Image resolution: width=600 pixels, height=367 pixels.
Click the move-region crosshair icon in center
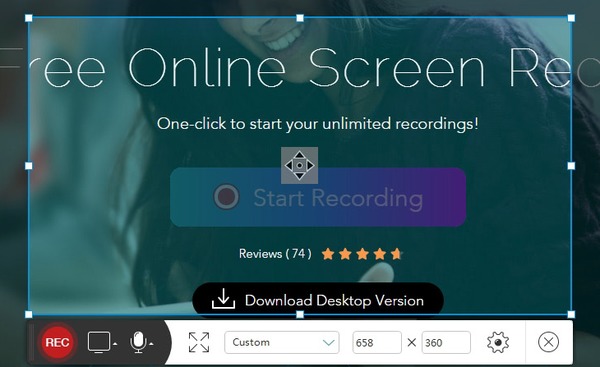pyautogui.click(x=300, y=165)
